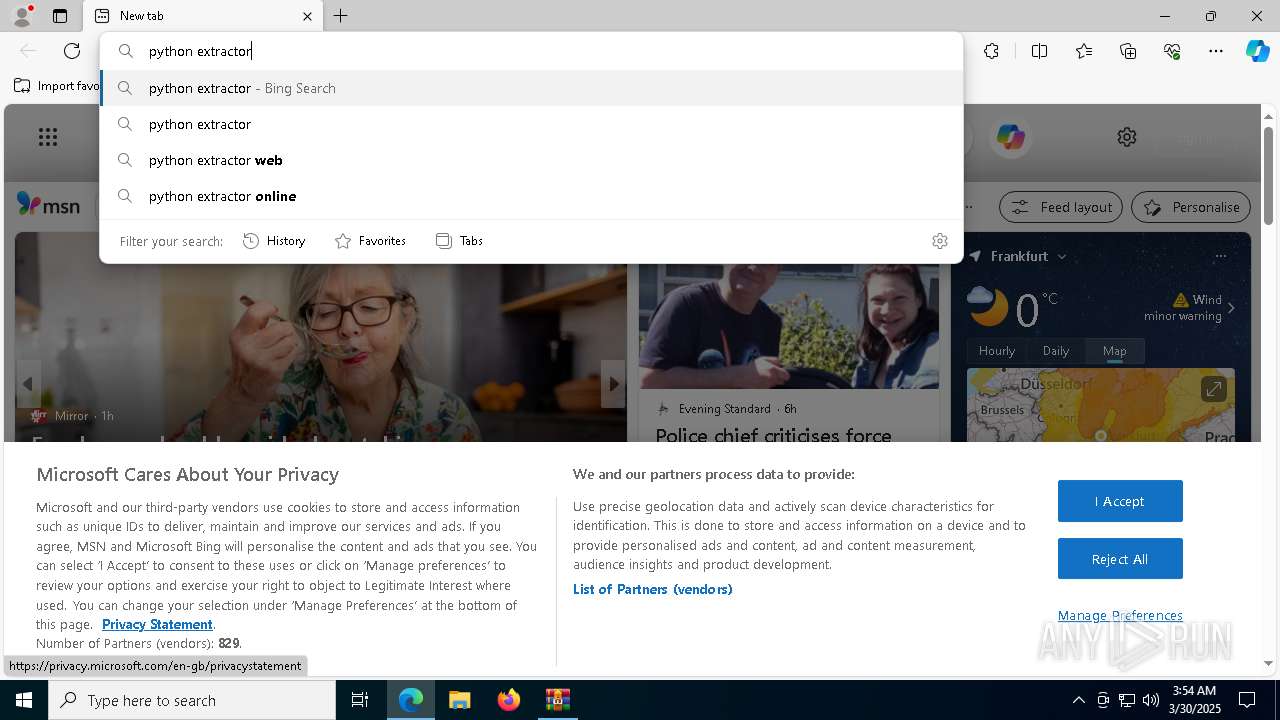Viewport: 1280px width, 720px height.
Task: Open WinRAR app on taskbar
Action: coord(558,700)
